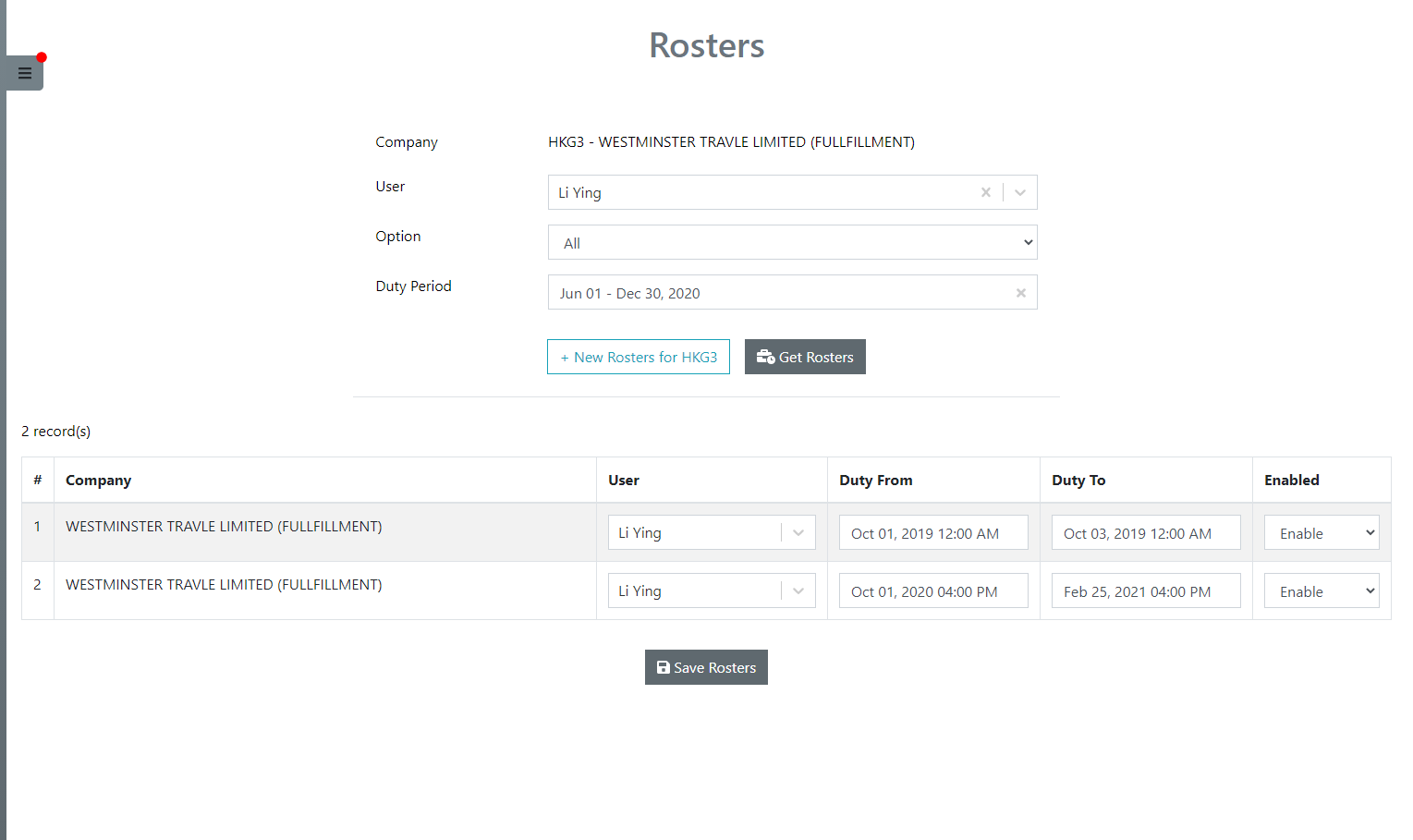Open the Enabled dropdown in row 1
Screen dimensions: 1413x840
[1322, 532]
